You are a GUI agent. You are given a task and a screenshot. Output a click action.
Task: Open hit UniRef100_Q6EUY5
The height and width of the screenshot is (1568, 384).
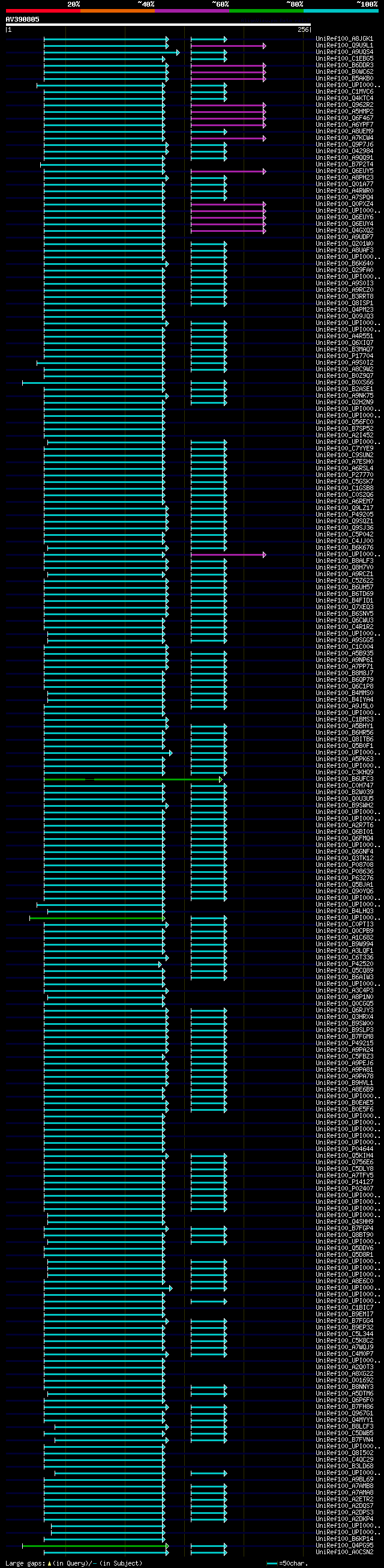pos(344,171)
